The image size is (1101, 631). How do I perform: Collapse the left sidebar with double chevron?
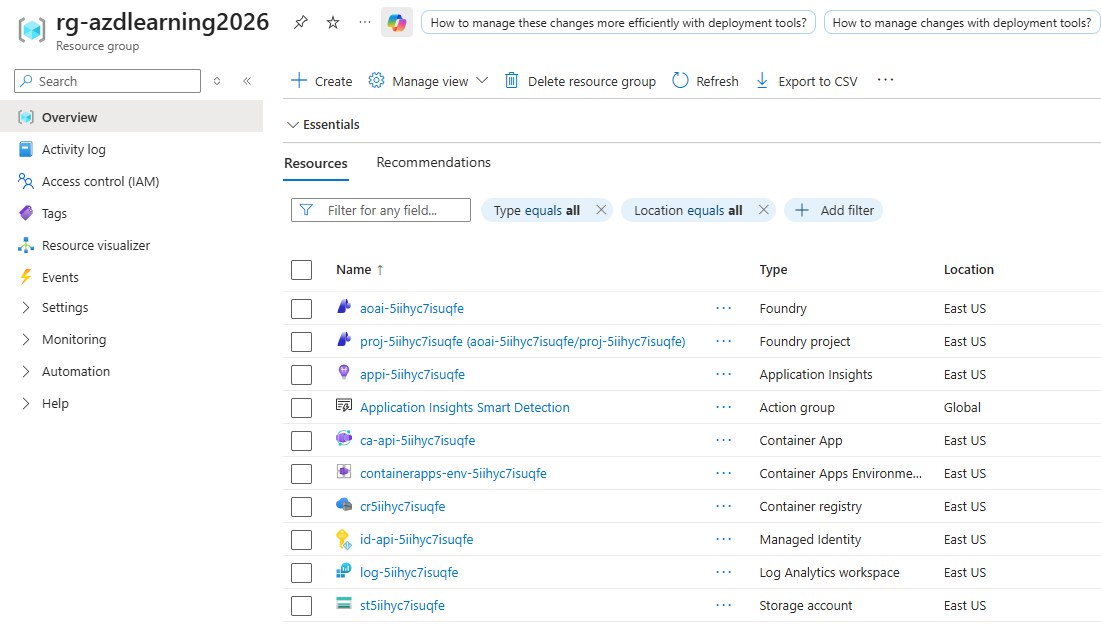tap(247, 81)
